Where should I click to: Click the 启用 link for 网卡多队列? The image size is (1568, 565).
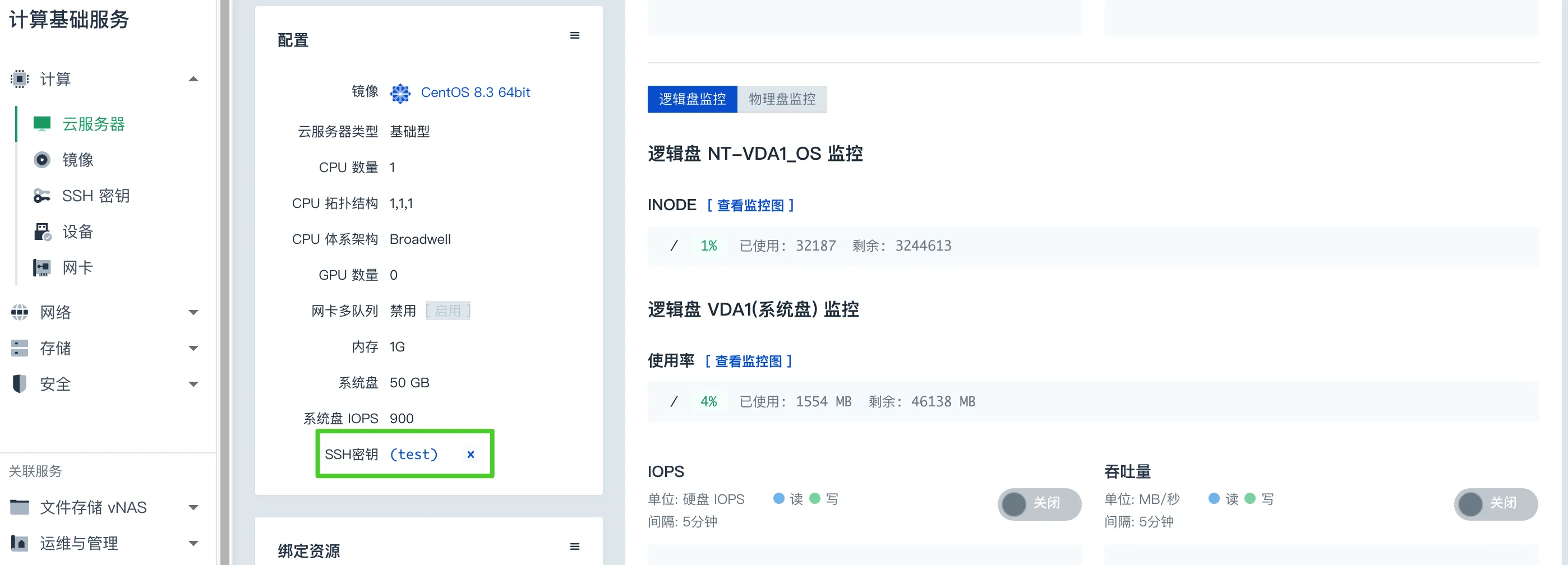(x=448, y=311)
